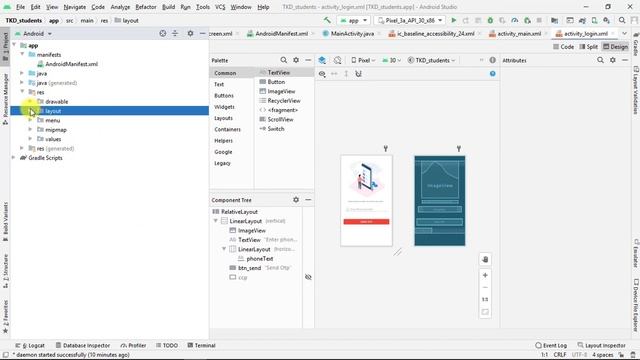Zoom in with the plus button
The image size is (640, 360).
tap(485, 276)
